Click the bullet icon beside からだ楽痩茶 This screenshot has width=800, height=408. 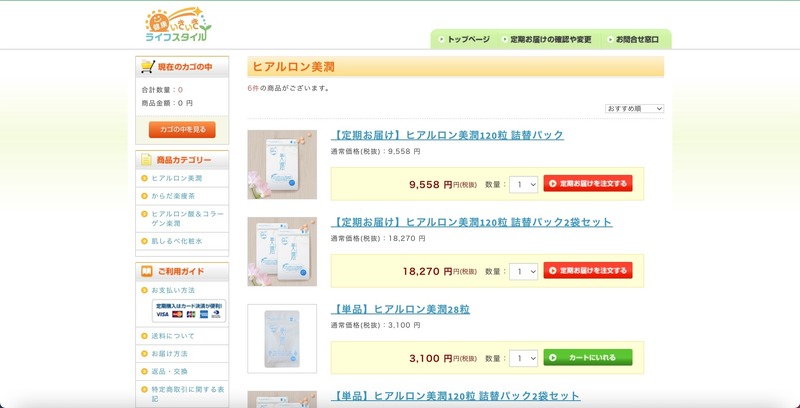coord(143,196)
